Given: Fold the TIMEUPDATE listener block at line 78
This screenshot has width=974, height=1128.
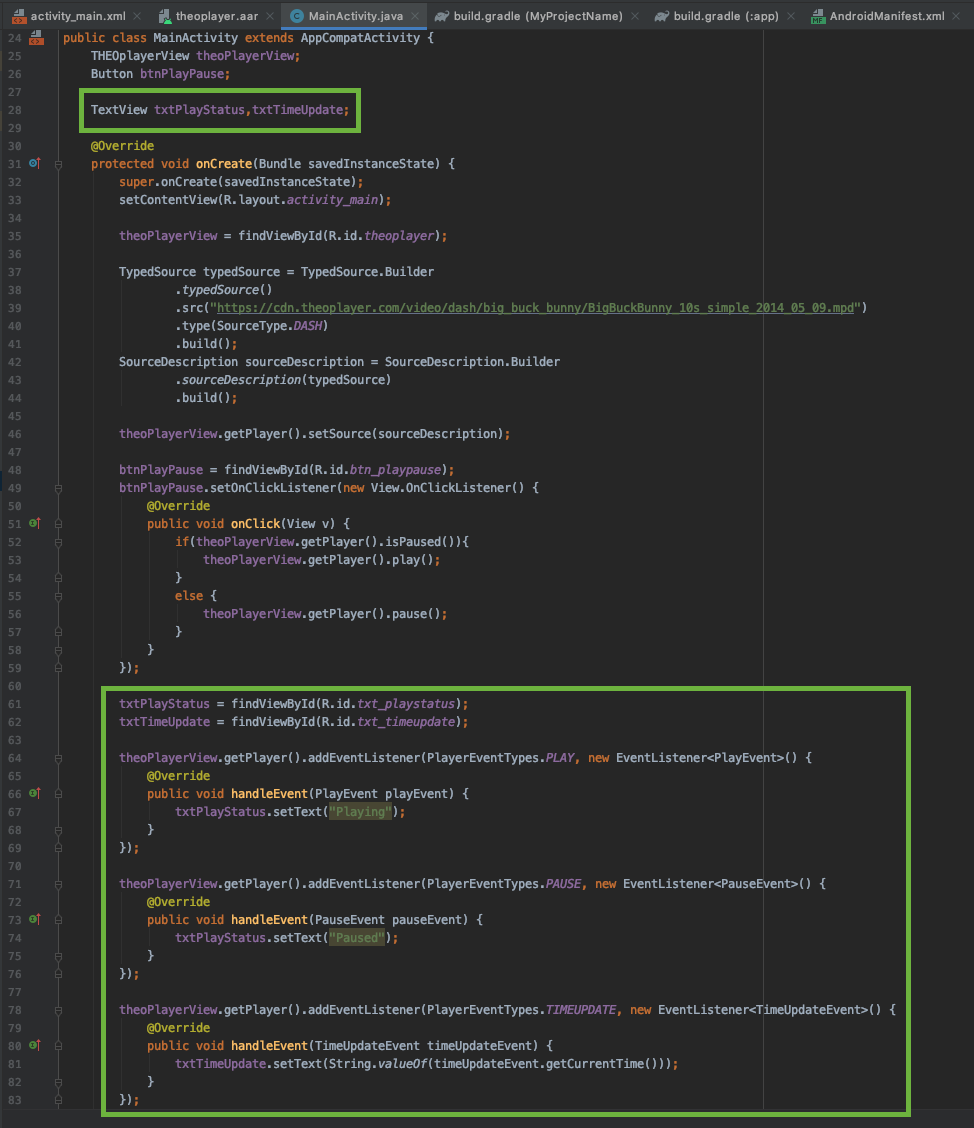Looking at the screenshot, I should point(59,1010).
